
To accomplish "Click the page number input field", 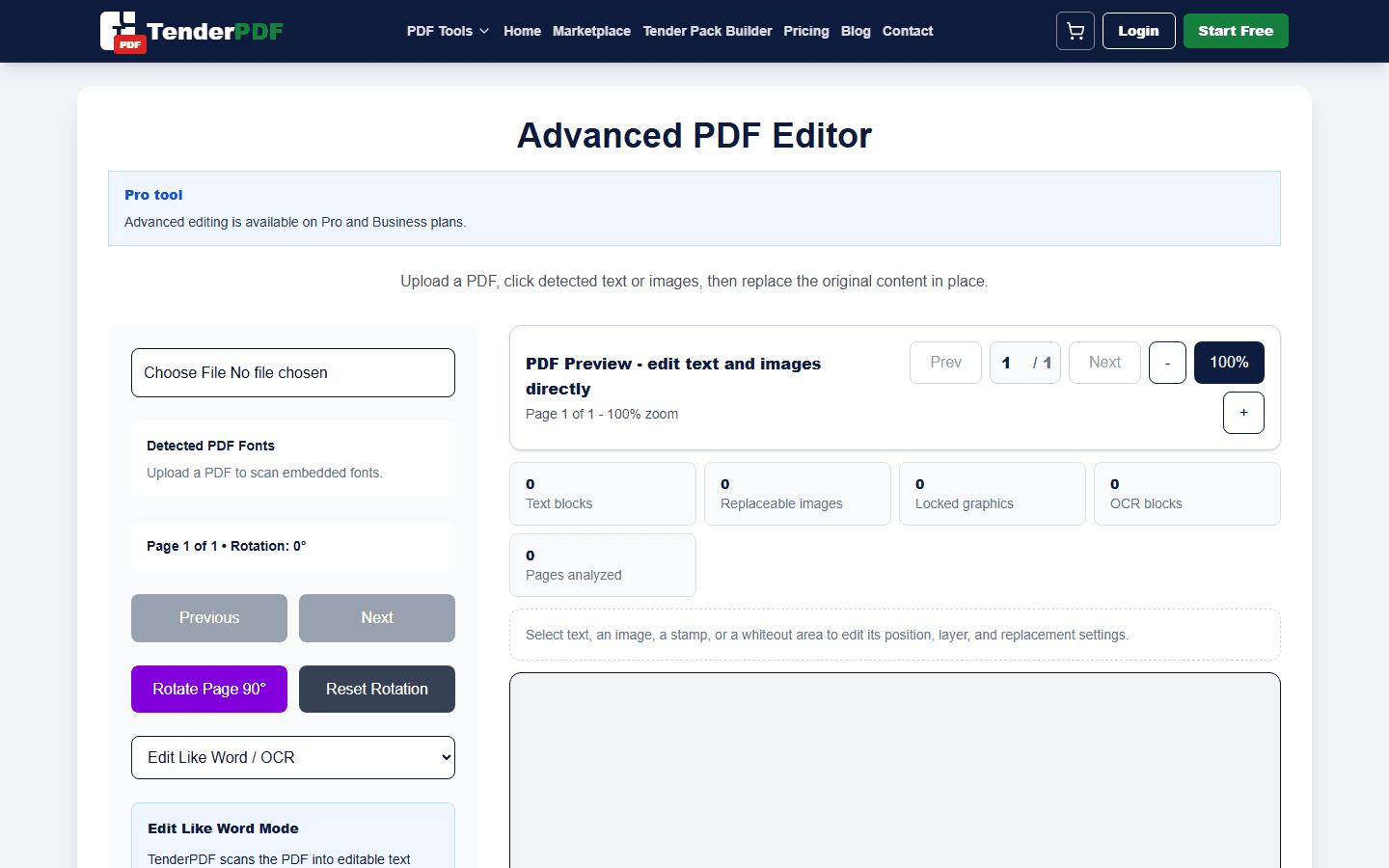I will pyautogui.click(x=1013, y=363).
